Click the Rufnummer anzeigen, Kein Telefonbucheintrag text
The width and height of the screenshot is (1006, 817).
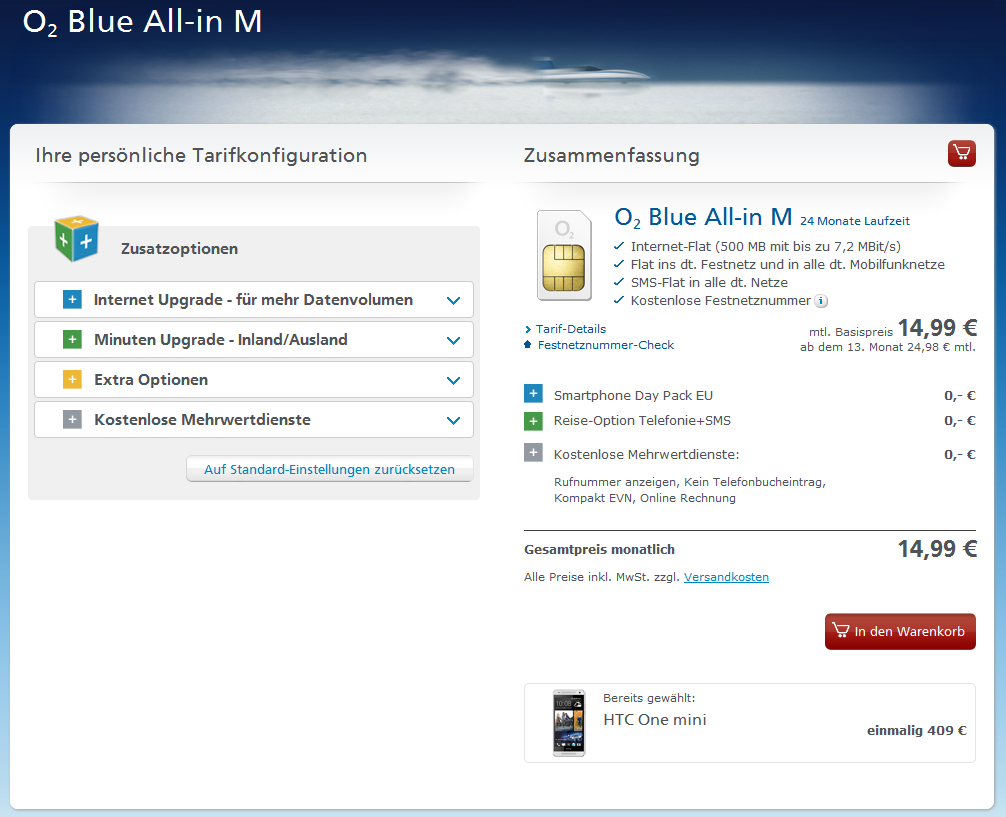click(690, 482)
